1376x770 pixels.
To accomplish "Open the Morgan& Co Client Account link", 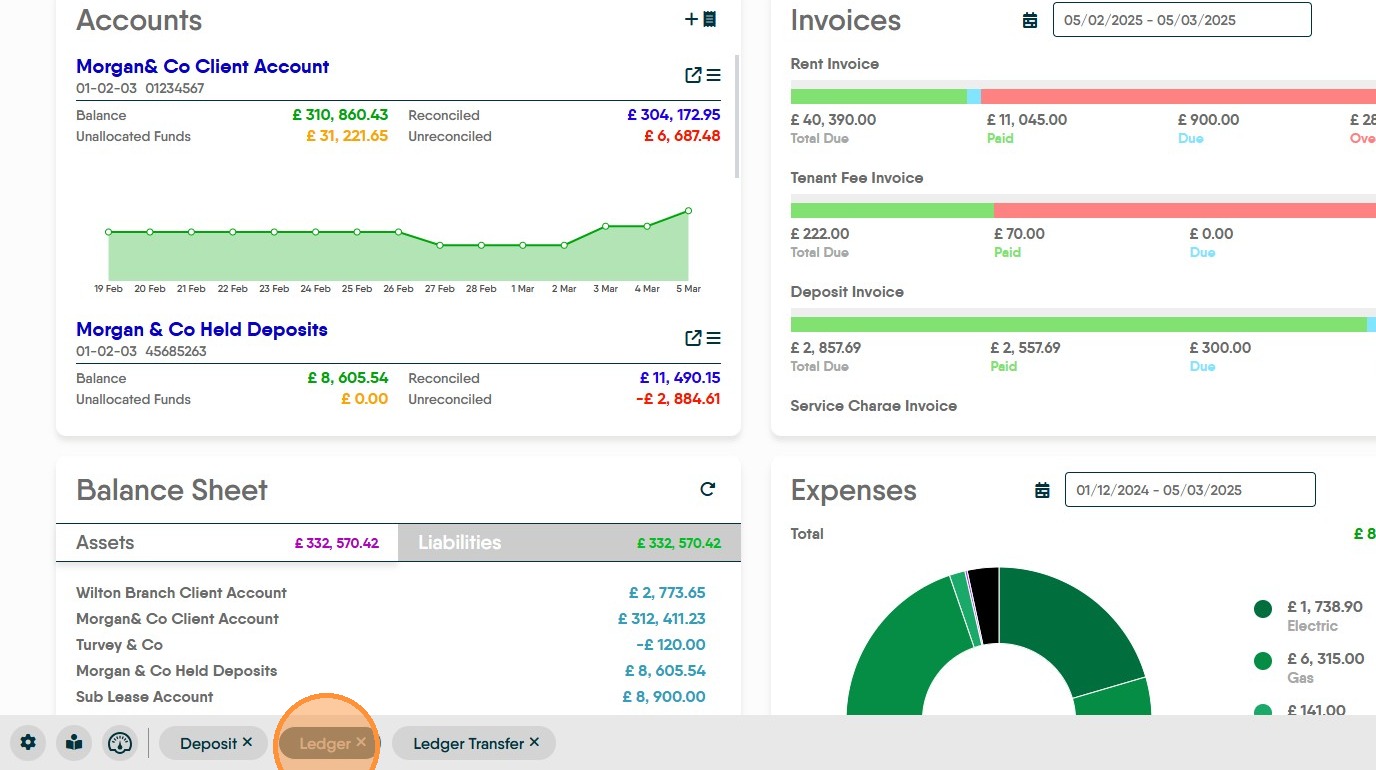I will click(202, 67).
